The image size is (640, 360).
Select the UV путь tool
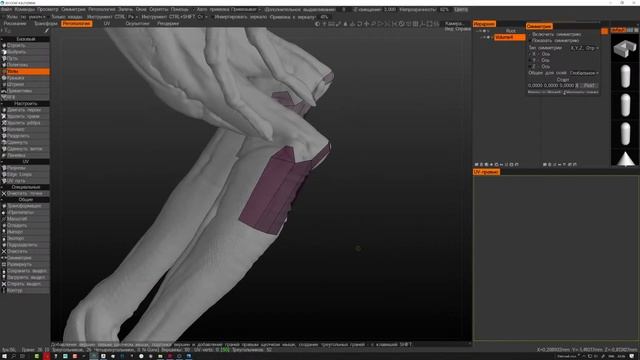click(25, 181)
